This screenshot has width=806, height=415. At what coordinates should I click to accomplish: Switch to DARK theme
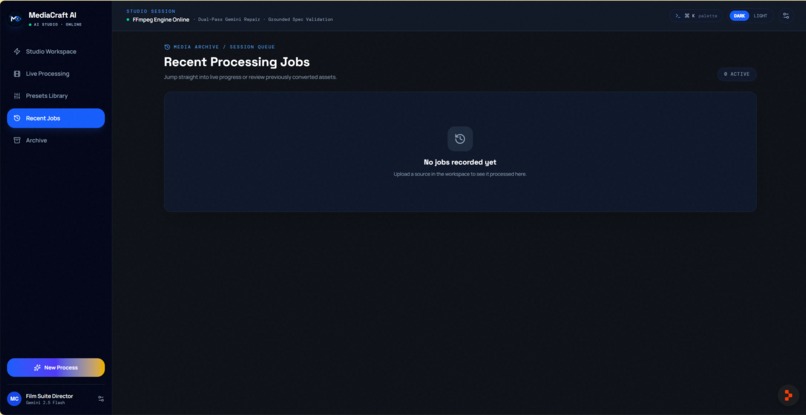(x=739, y=16)
